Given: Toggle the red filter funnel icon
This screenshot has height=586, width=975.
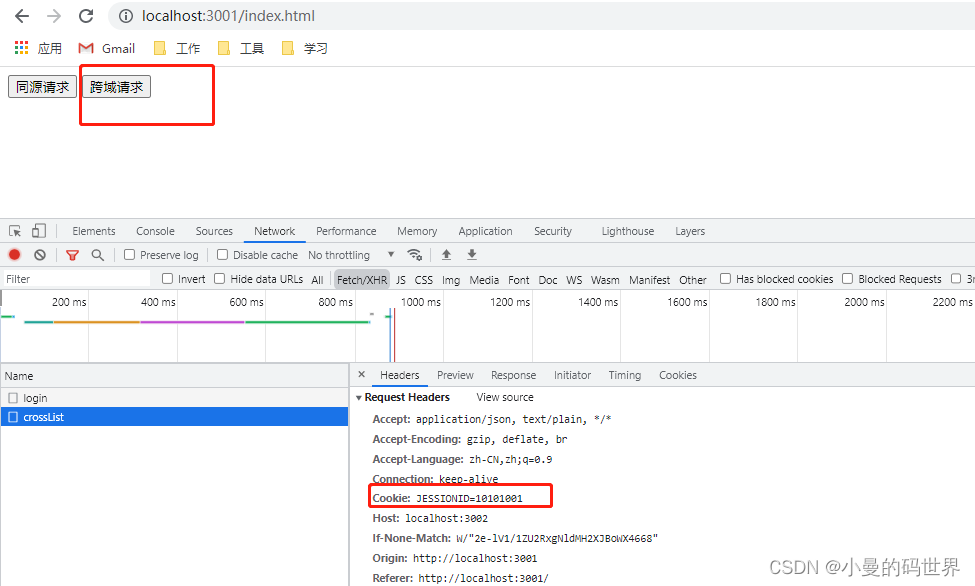Looking at the screenshot, I should [x=72, y=255].
